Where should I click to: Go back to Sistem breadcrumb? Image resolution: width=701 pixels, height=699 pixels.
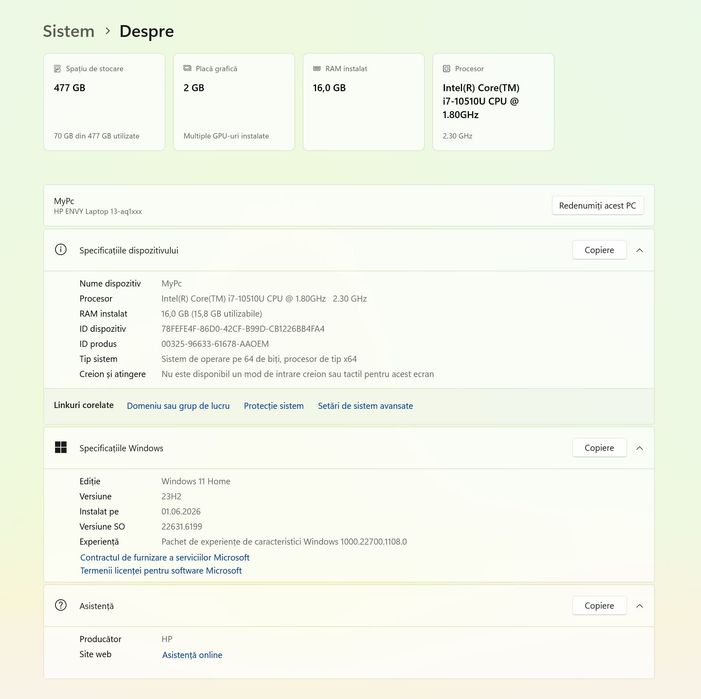coord(68,31)
